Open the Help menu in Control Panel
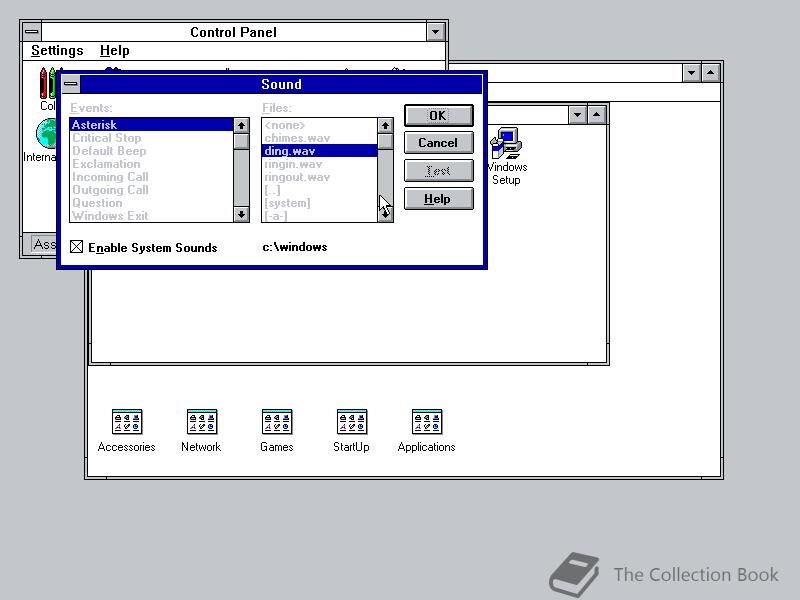 [115, 51]
